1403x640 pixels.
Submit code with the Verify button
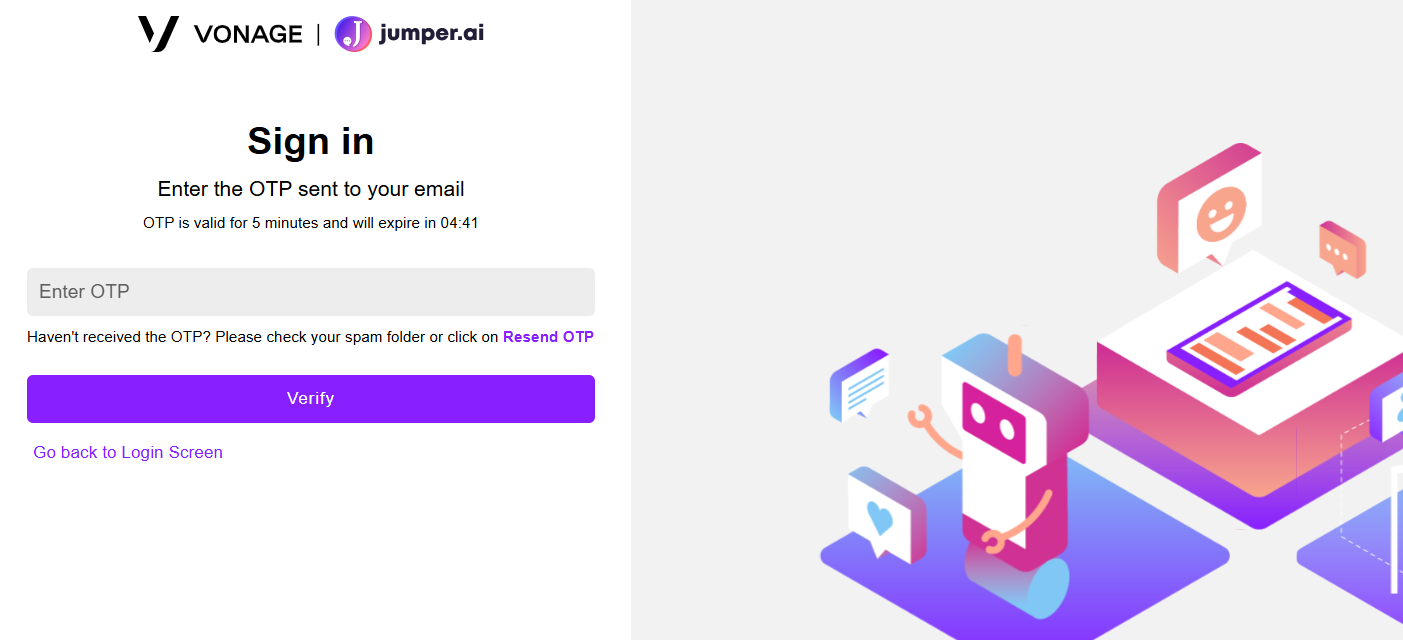pyautogui.click(x=311, y=399)
